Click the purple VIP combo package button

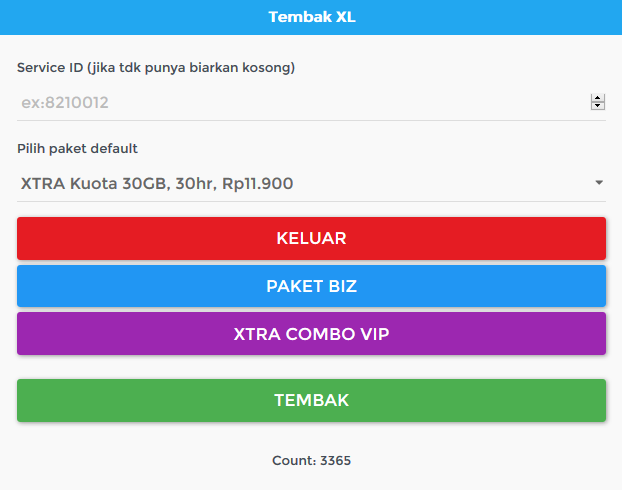(311, 334)
